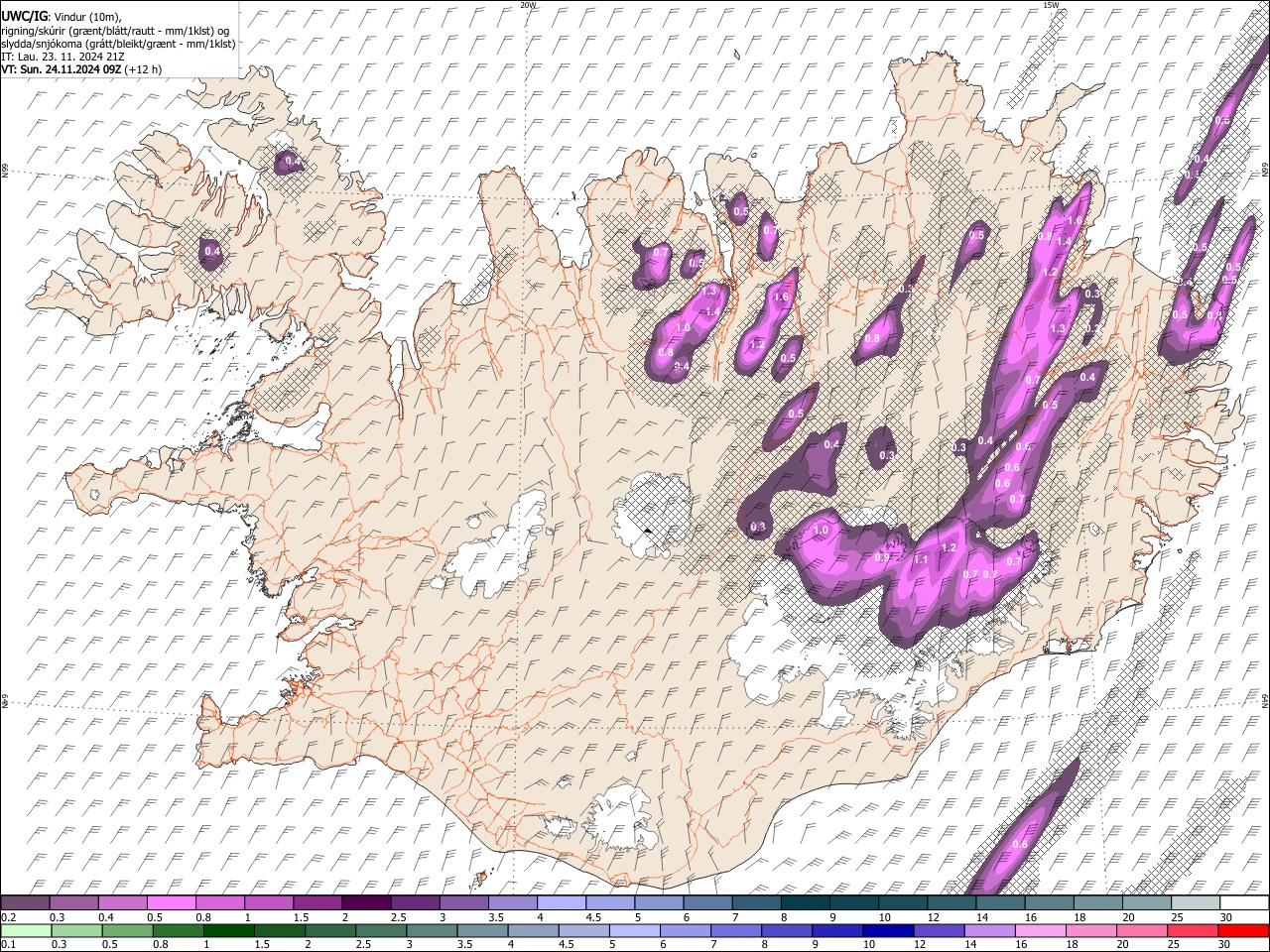Select bottom legend lavender swatch between 14 and 16
The image size is (1270, 952).
point(990,930)
